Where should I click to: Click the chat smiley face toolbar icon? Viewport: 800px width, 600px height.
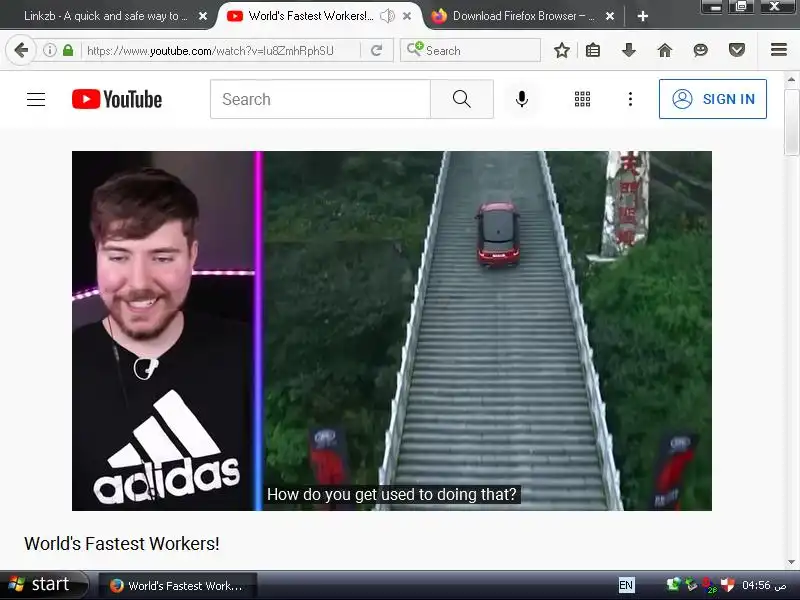point(701,50)
